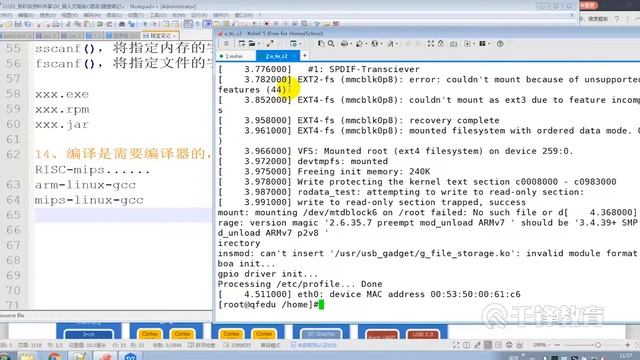
Task: Click New session icon in Xshell toolbar
Action: 242,44
